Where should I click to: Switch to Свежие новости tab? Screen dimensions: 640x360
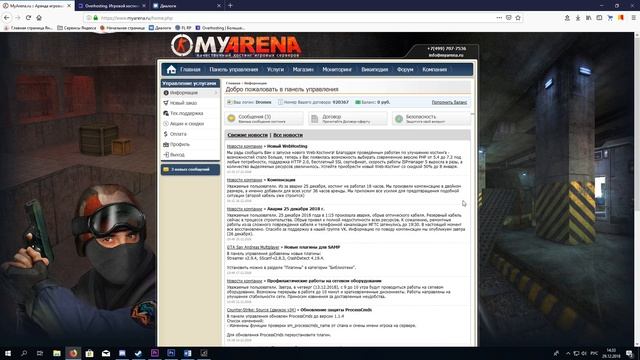coord(247,135)
